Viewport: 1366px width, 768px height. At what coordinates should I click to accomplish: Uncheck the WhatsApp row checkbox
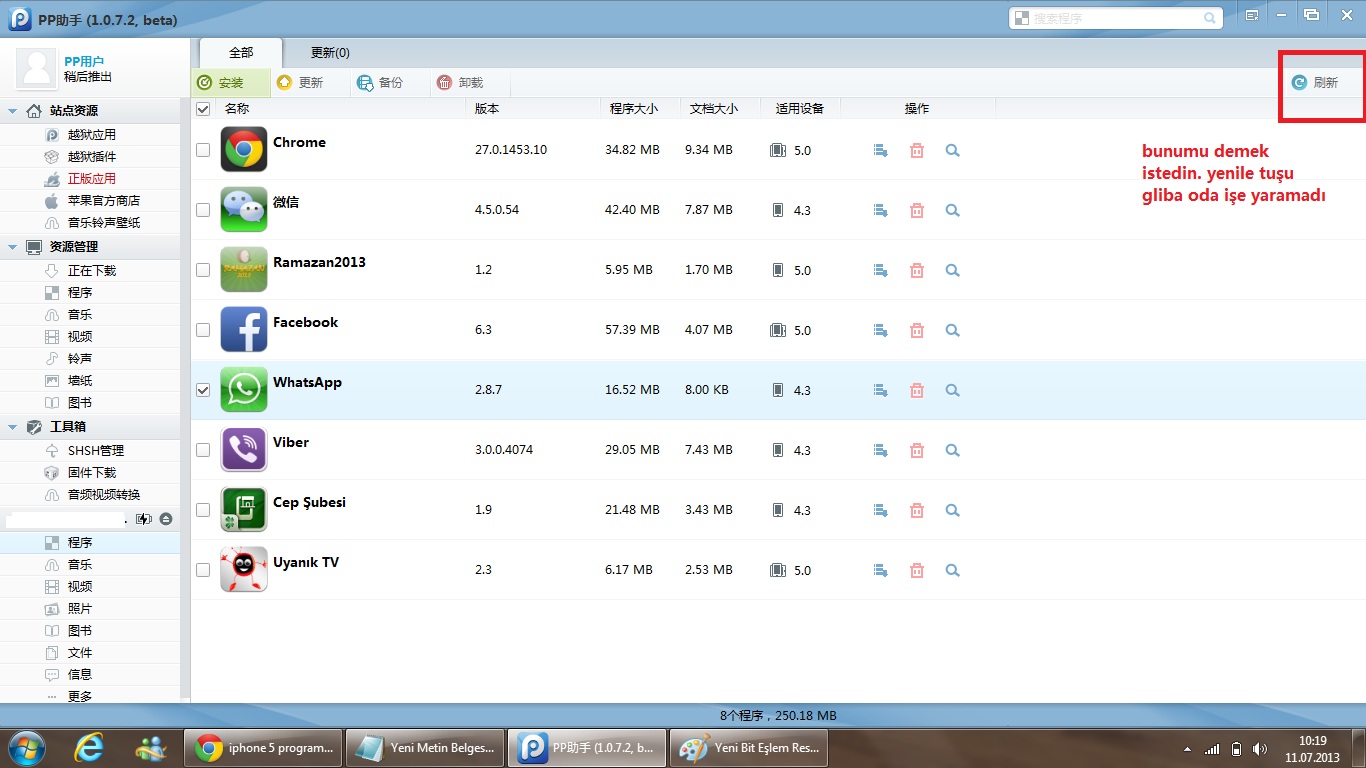pyautogui.click(x=203, y=390)
